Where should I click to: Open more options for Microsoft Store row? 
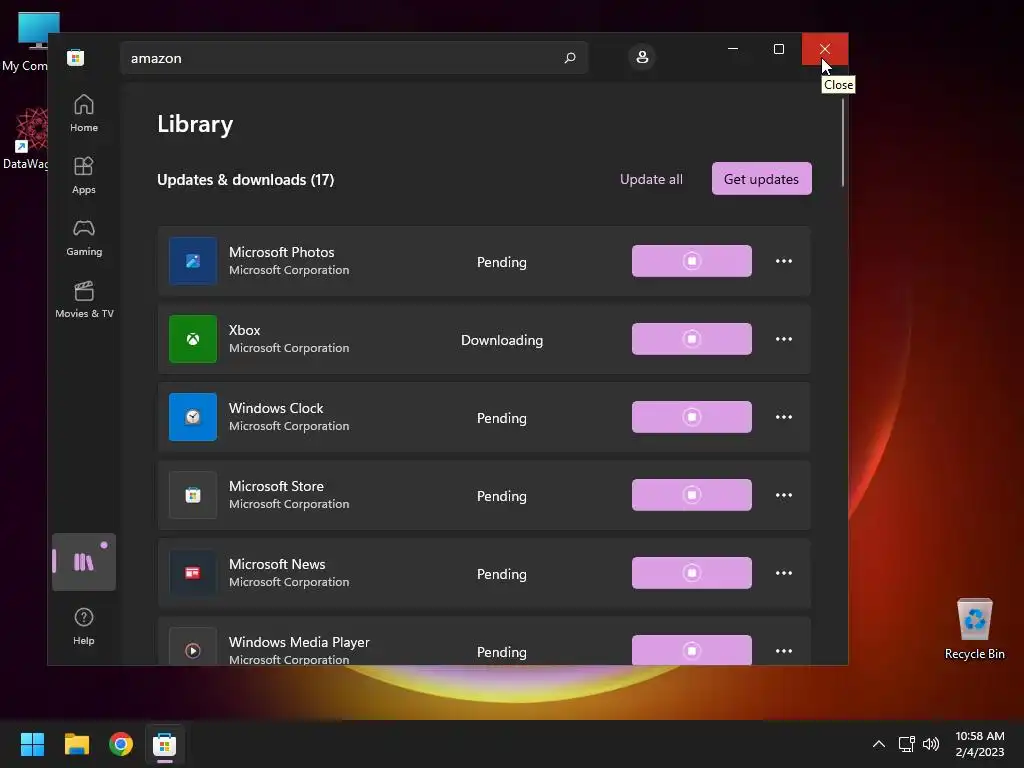[784, 495]
